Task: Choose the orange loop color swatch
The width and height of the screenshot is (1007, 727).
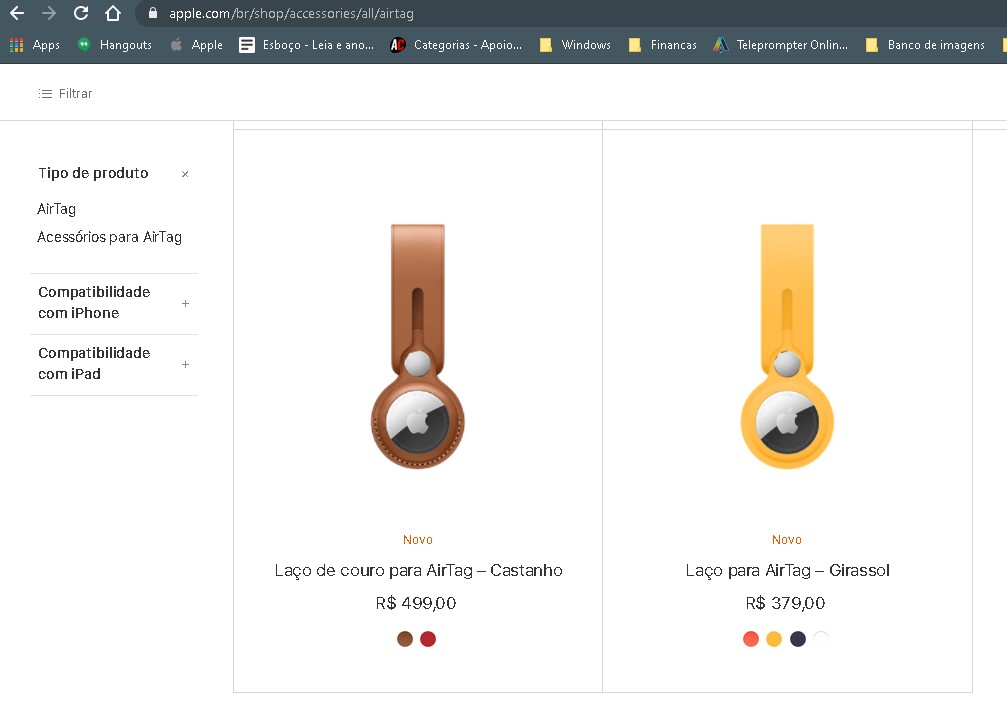Action: pyautogui.click(x=751, y=639)
